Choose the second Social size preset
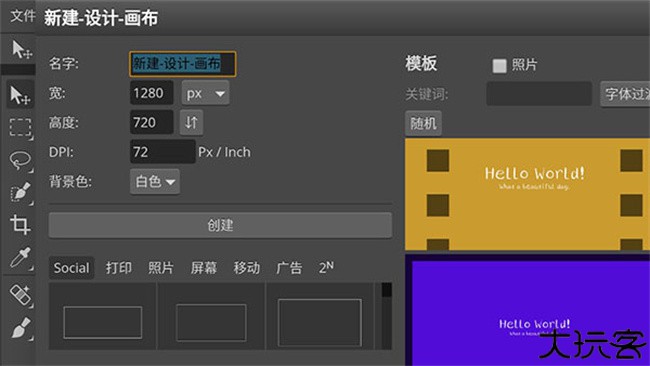This screenshot has width=650, height=366. (x=211, y=317)
